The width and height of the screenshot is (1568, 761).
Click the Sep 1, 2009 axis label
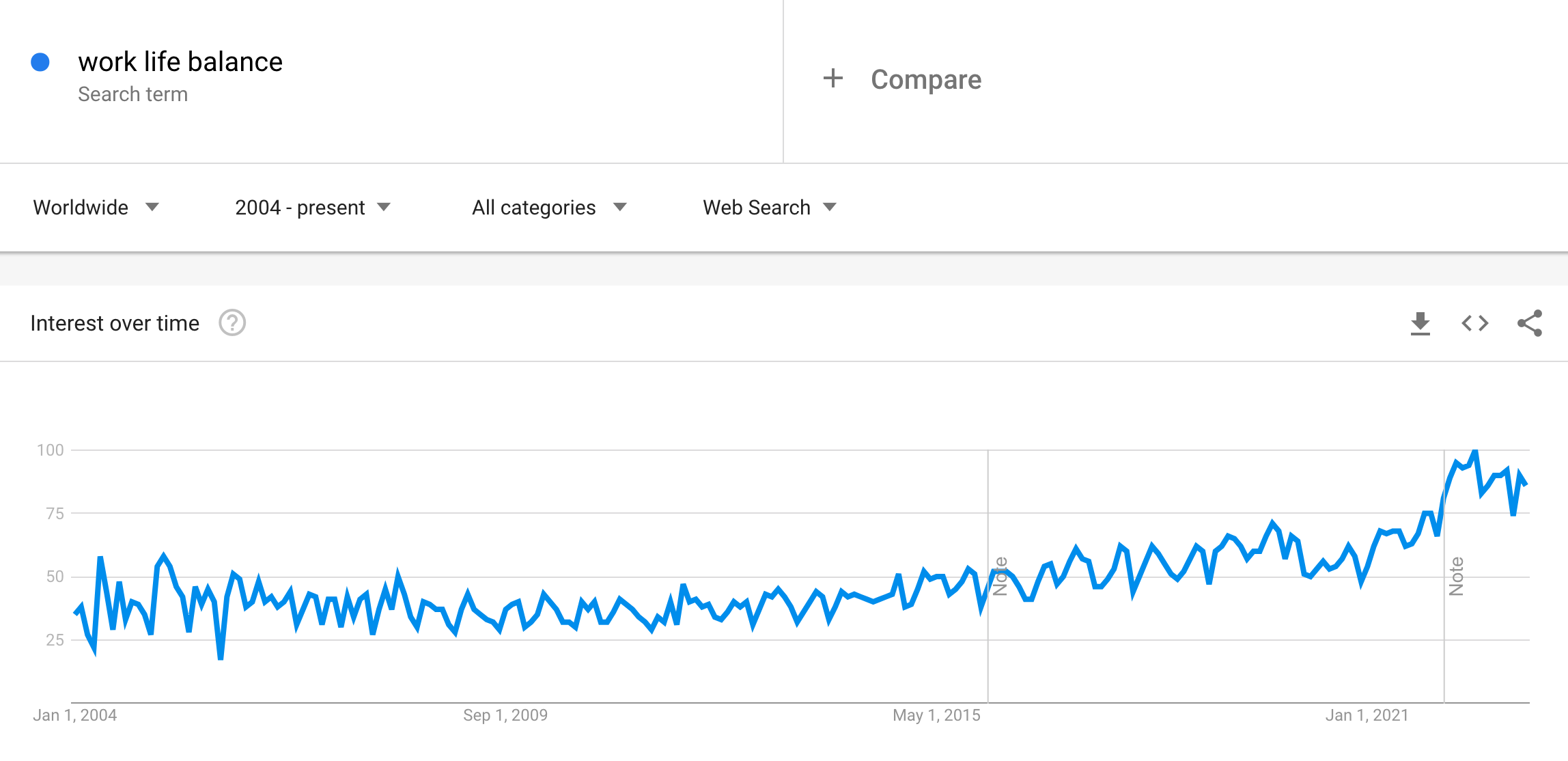click(x=505, y=715)
